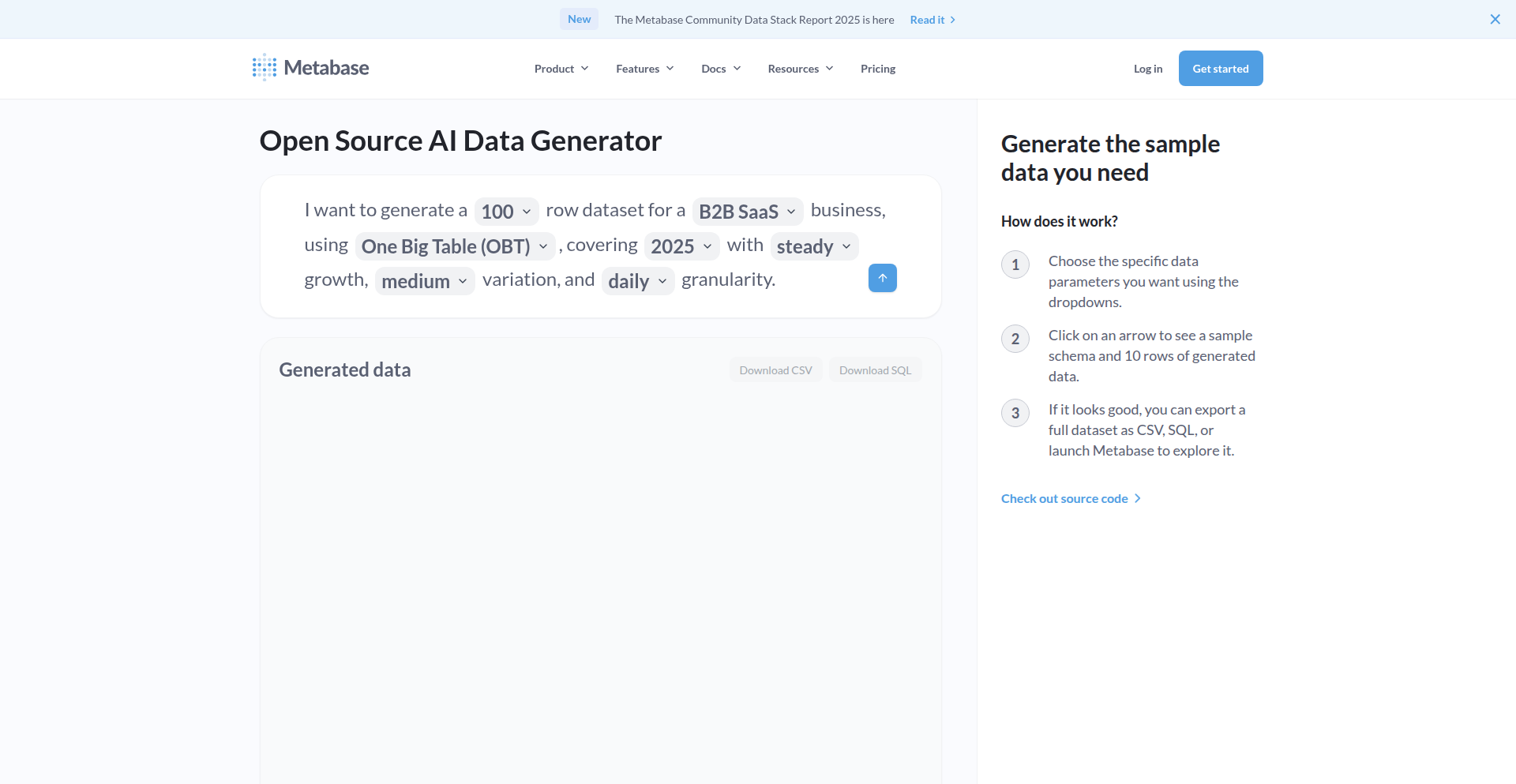
Task: Click "Choose the specific data parameters" text
Action: coord(1143,281)
